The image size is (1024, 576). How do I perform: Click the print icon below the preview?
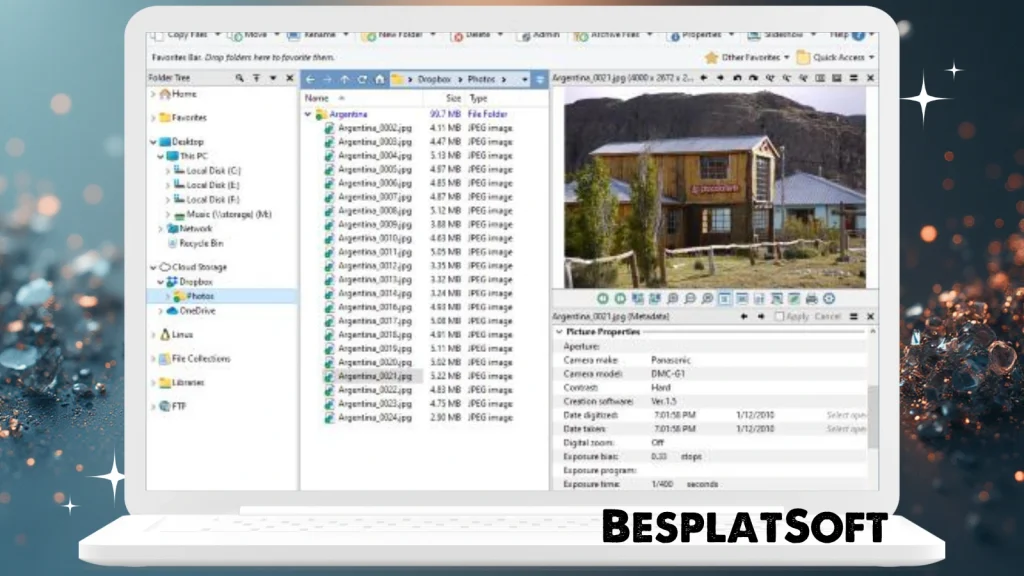click(x=810, y=298)
